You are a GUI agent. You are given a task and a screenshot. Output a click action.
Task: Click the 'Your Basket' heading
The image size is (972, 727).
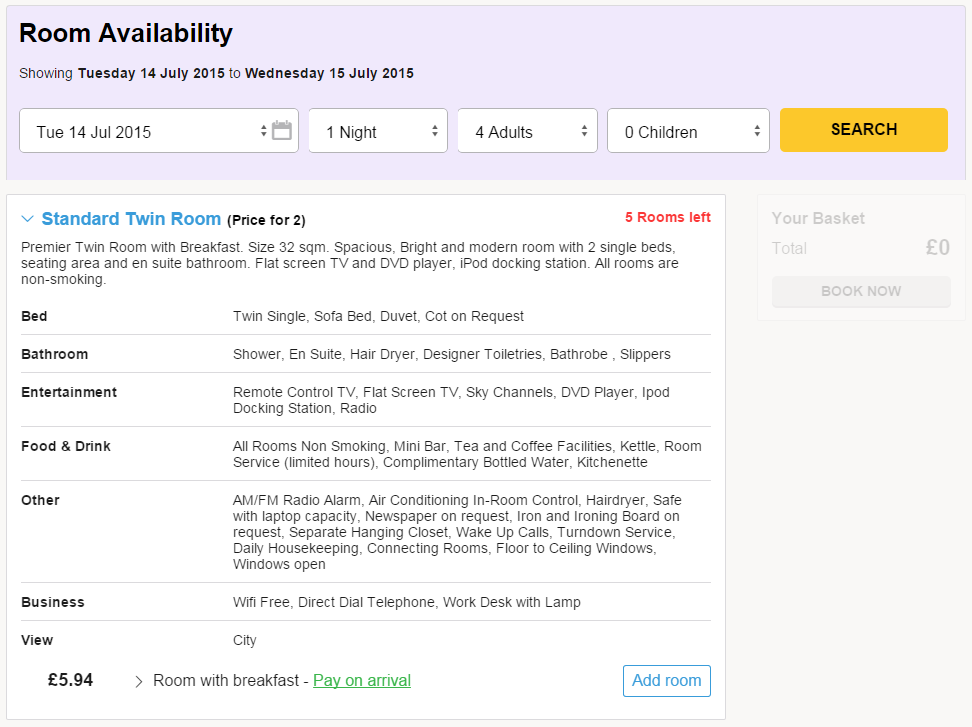click(818, 218)
